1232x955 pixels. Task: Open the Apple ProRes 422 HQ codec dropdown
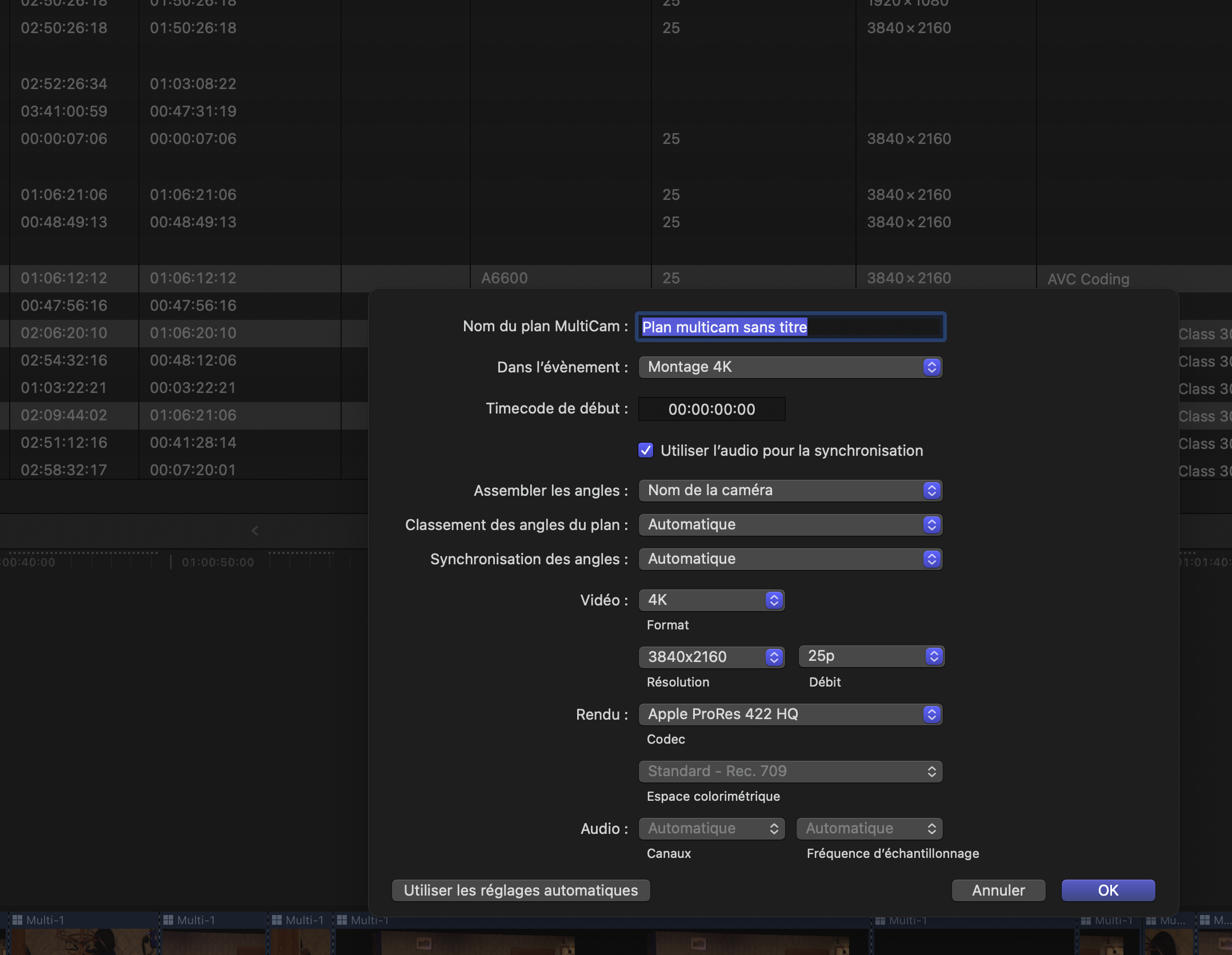click(790, 714)
